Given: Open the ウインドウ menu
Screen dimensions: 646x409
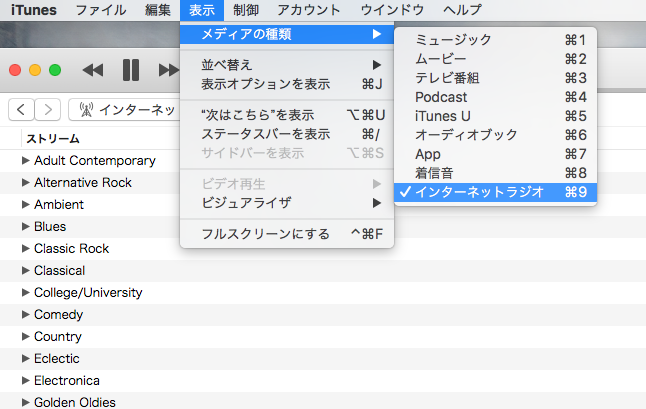Looking at the screenshot, I should click(392, 10).
